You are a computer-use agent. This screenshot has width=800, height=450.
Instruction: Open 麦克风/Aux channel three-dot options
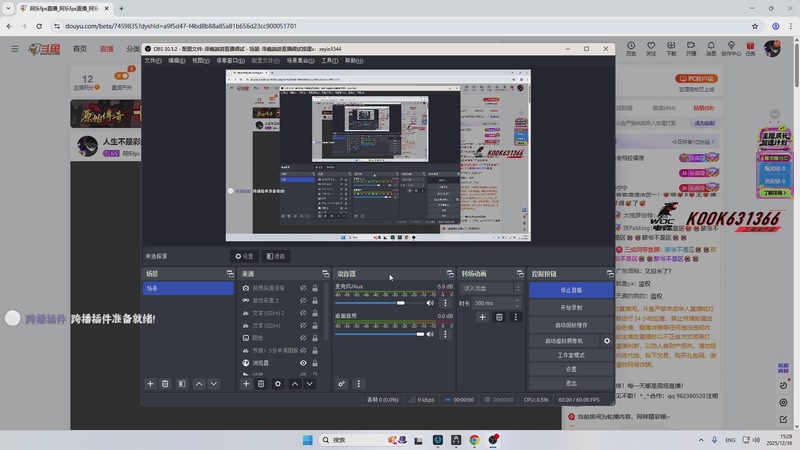(445, 303)
